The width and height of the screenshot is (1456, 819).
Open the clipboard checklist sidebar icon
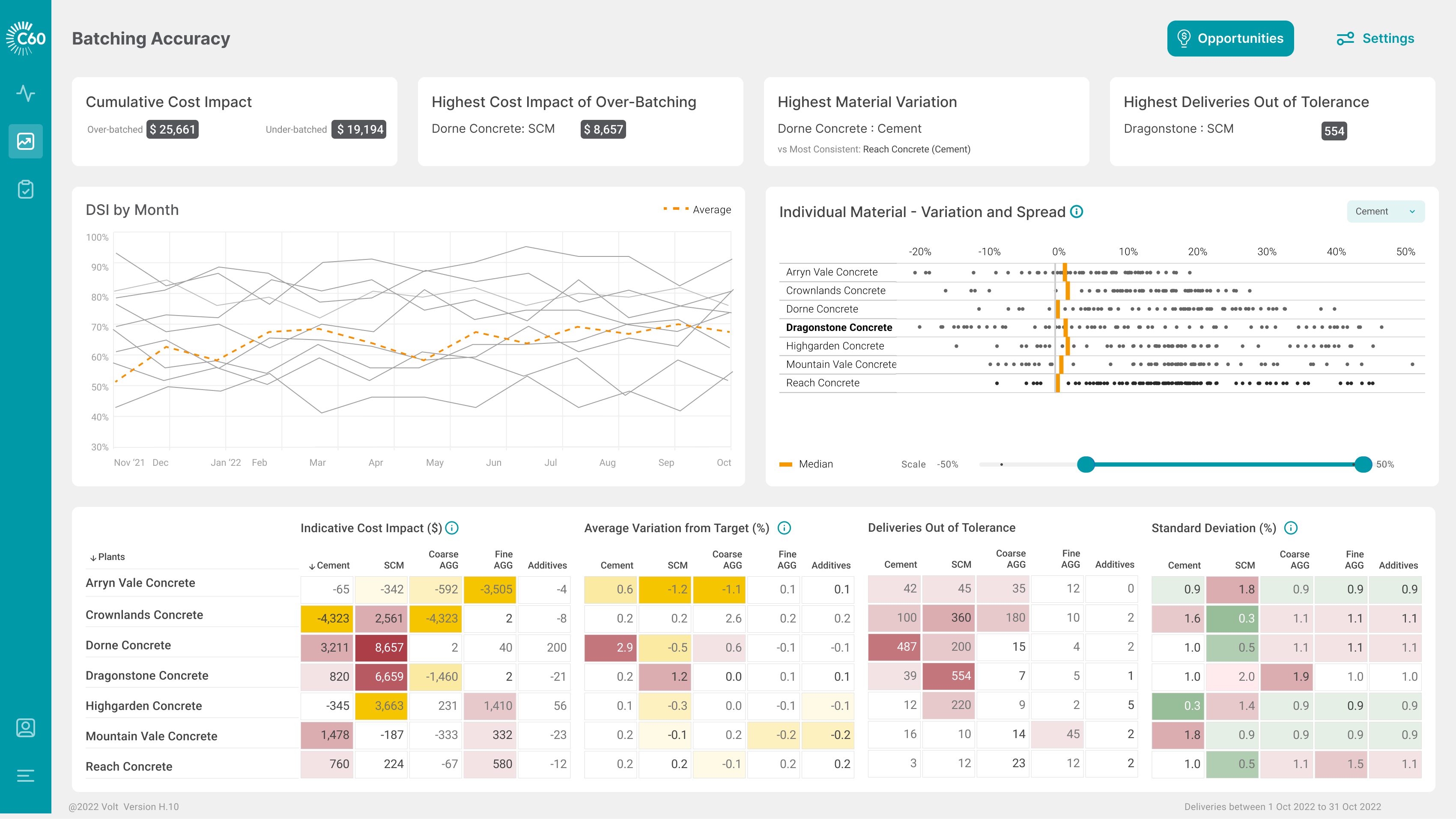25,189
